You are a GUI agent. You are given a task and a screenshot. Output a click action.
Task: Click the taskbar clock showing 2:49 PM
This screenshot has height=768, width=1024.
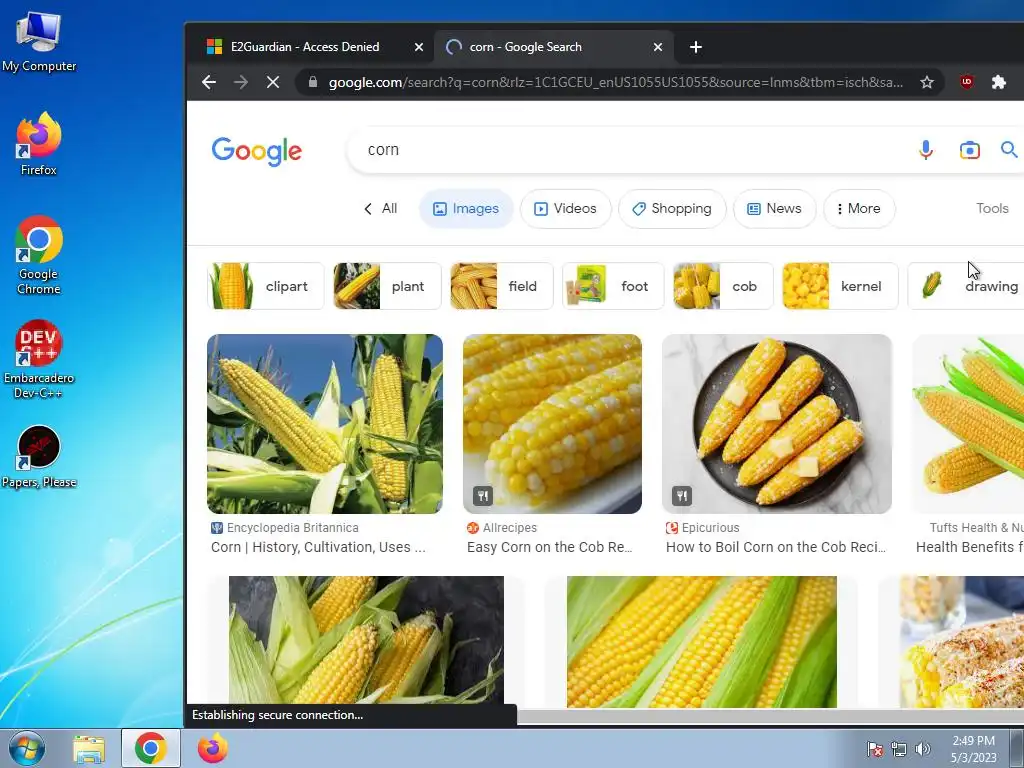click(x=973, y=749)
